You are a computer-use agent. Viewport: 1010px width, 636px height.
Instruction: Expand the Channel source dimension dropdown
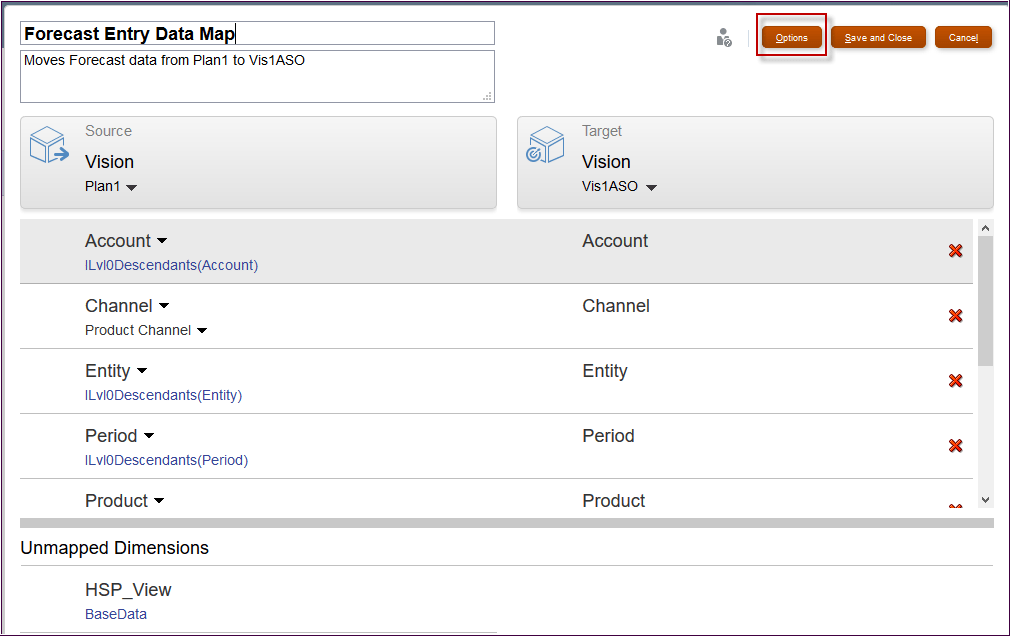pyautogui.click(x=164, y=306)
